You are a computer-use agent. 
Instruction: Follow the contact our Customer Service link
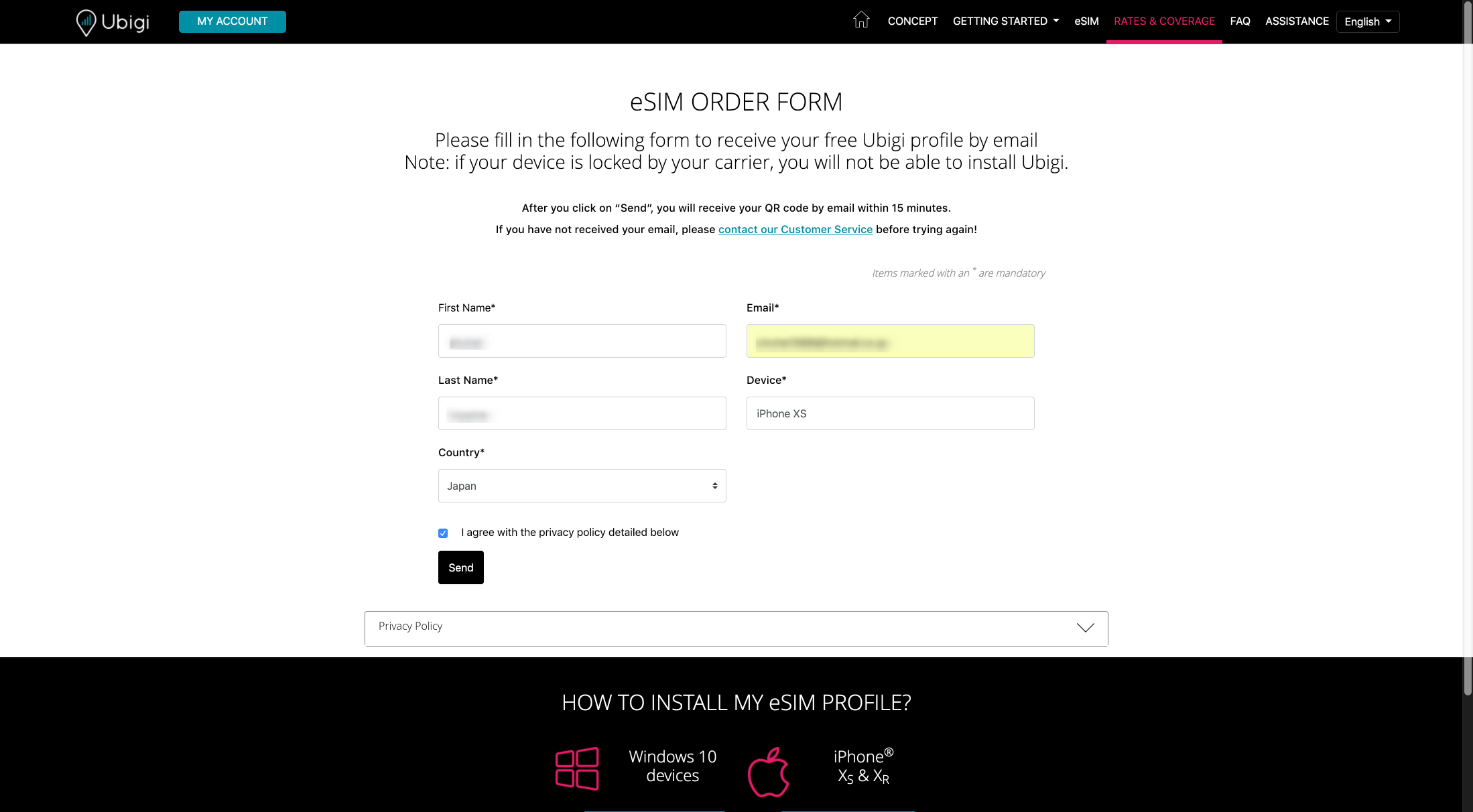click(795, 229)
